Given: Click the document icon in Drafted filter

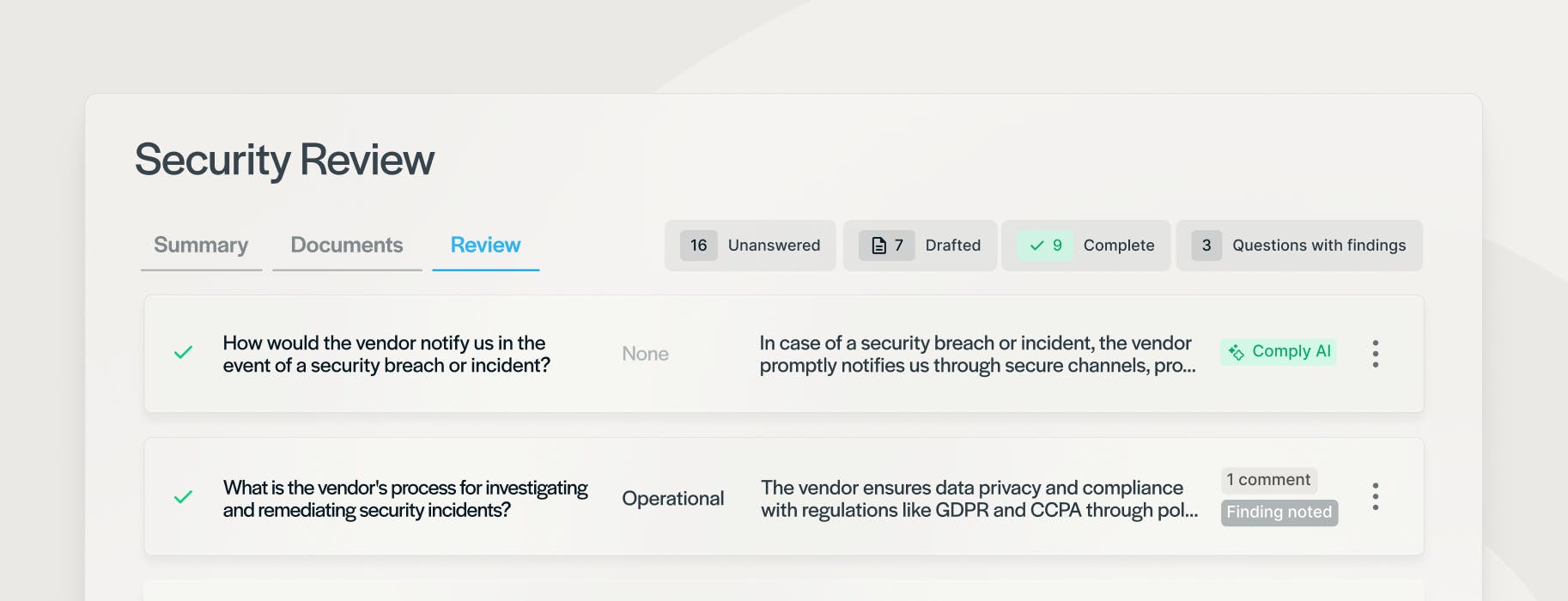Looking at the screenshot, I should click(x=878, y=246).
